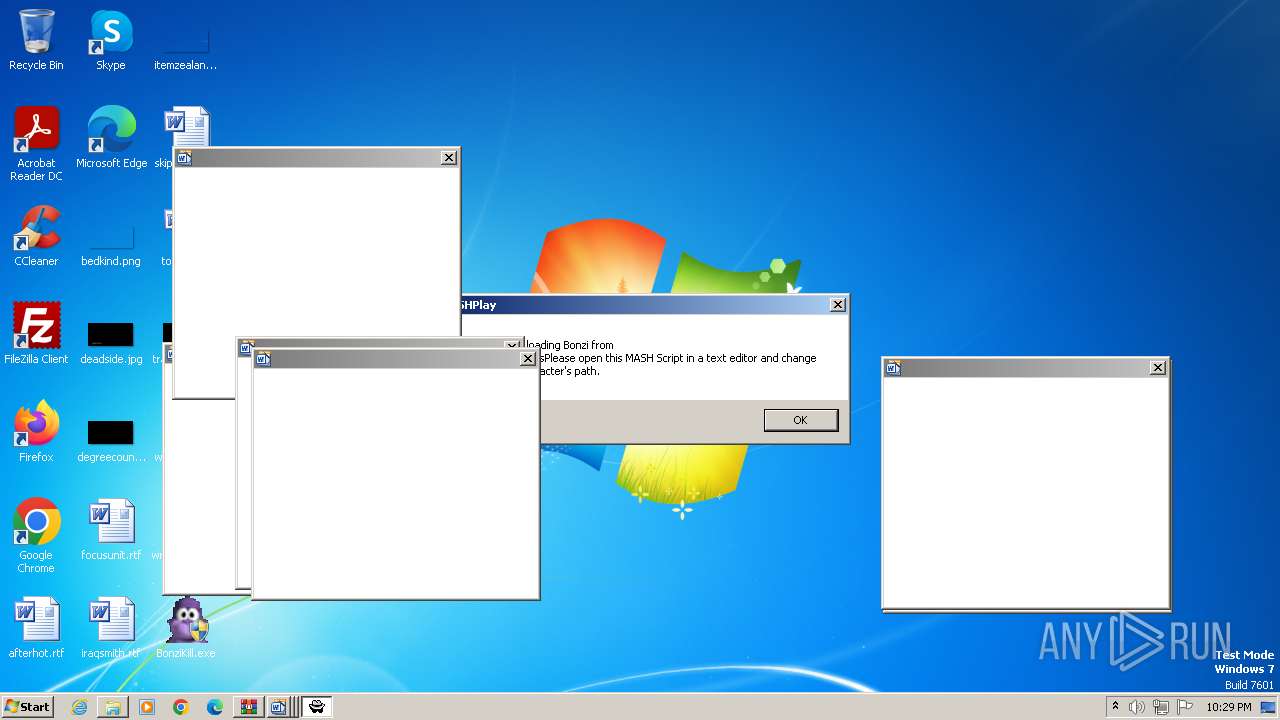Switch to the Bonzi taskbar item

coord(317,707)
